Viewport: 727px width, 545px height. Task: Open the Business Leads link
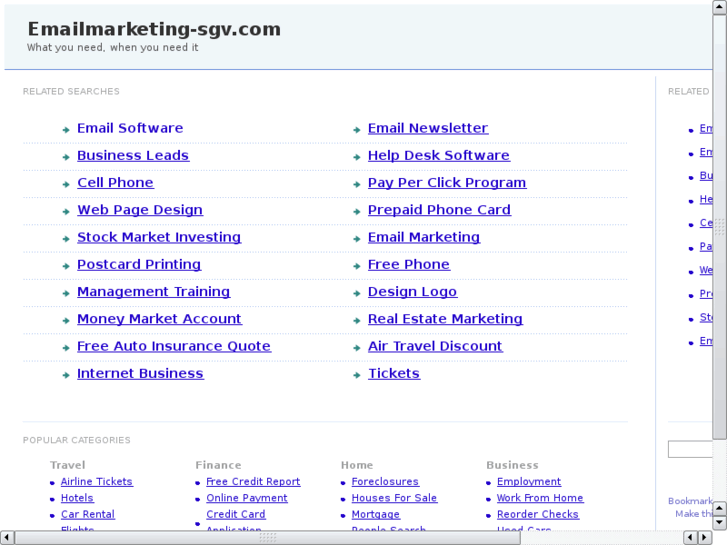tap(132, 156)
